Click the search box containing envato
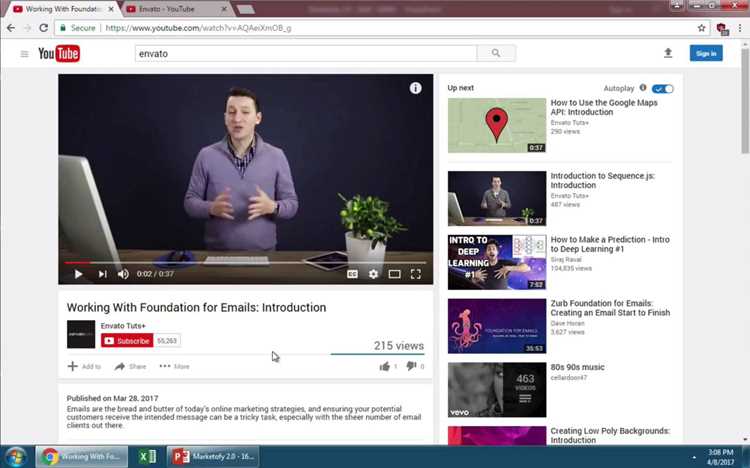The image size is (750, 468). 306,54
